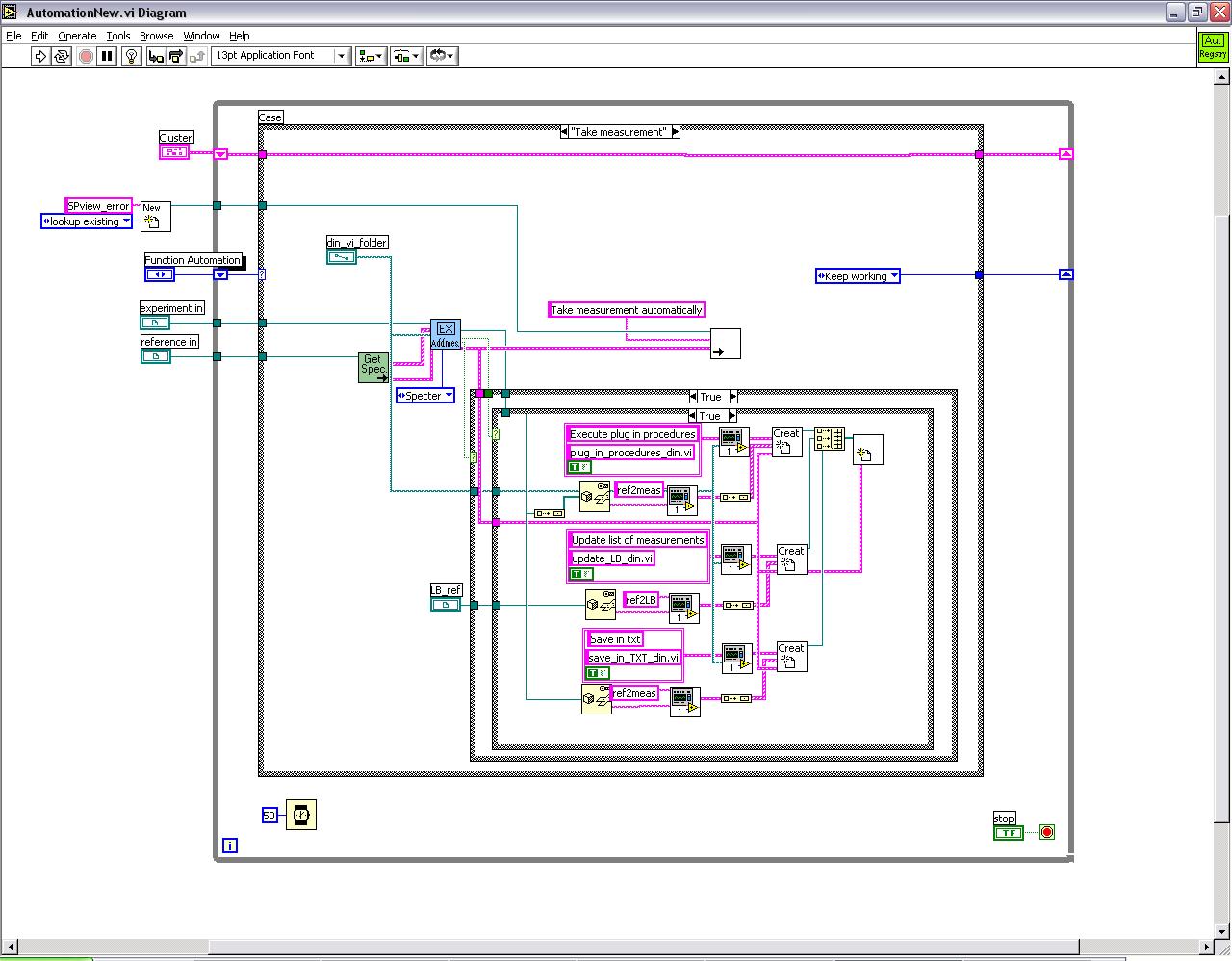
Task: Select the Update list of measurements string
Action: (x=638, y=540)
